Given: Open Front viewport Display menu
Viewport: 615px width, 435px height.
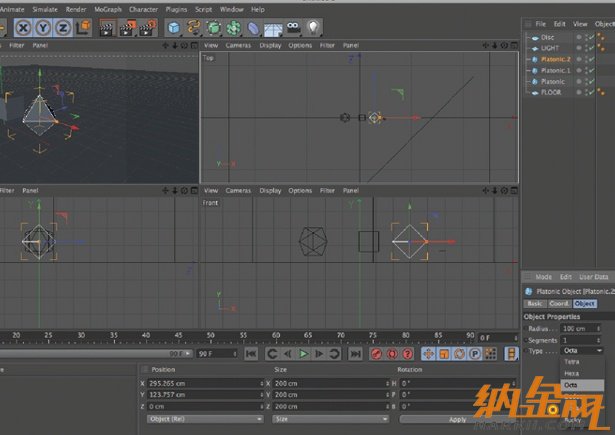Looking at the screenshot, I should [x=270, y=191].
